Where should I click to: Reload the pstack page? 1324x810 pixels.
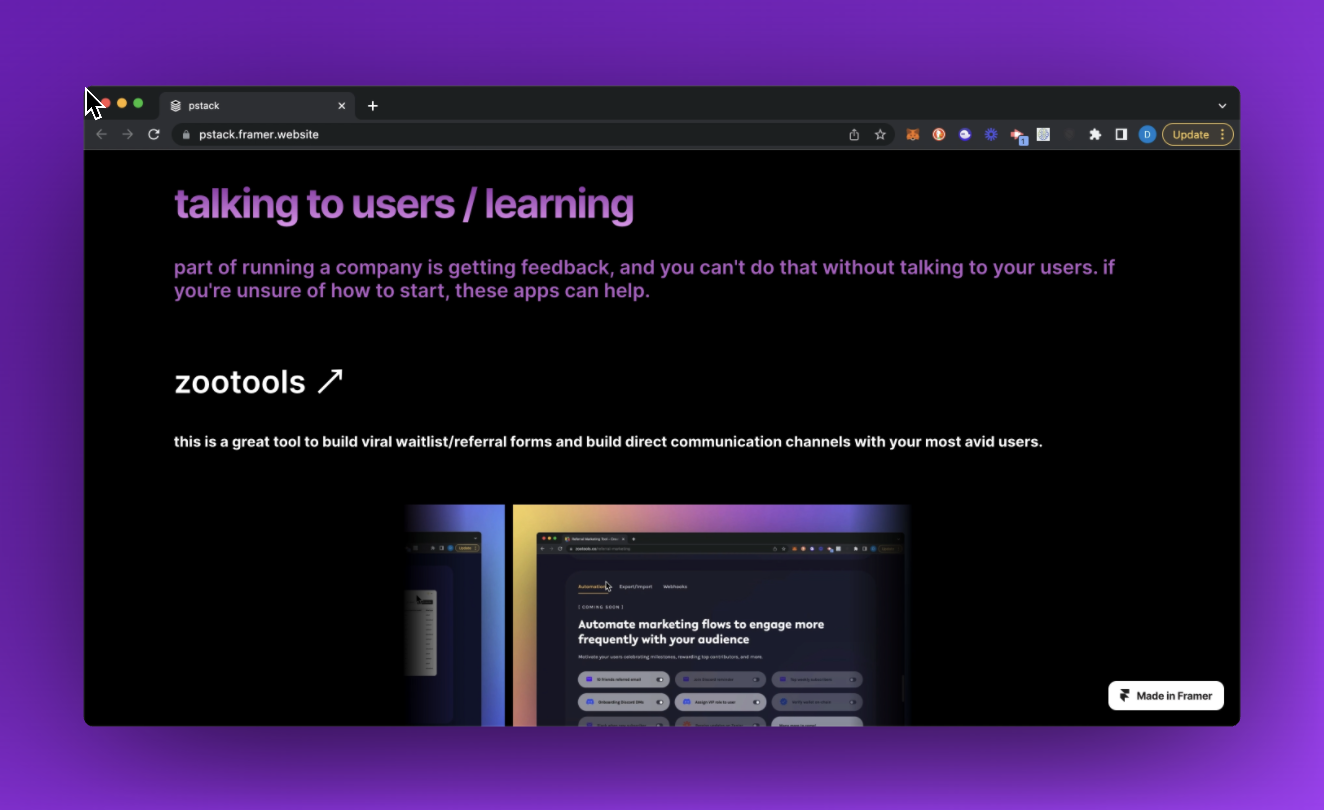pyautogui.click(x=154, y=134)
